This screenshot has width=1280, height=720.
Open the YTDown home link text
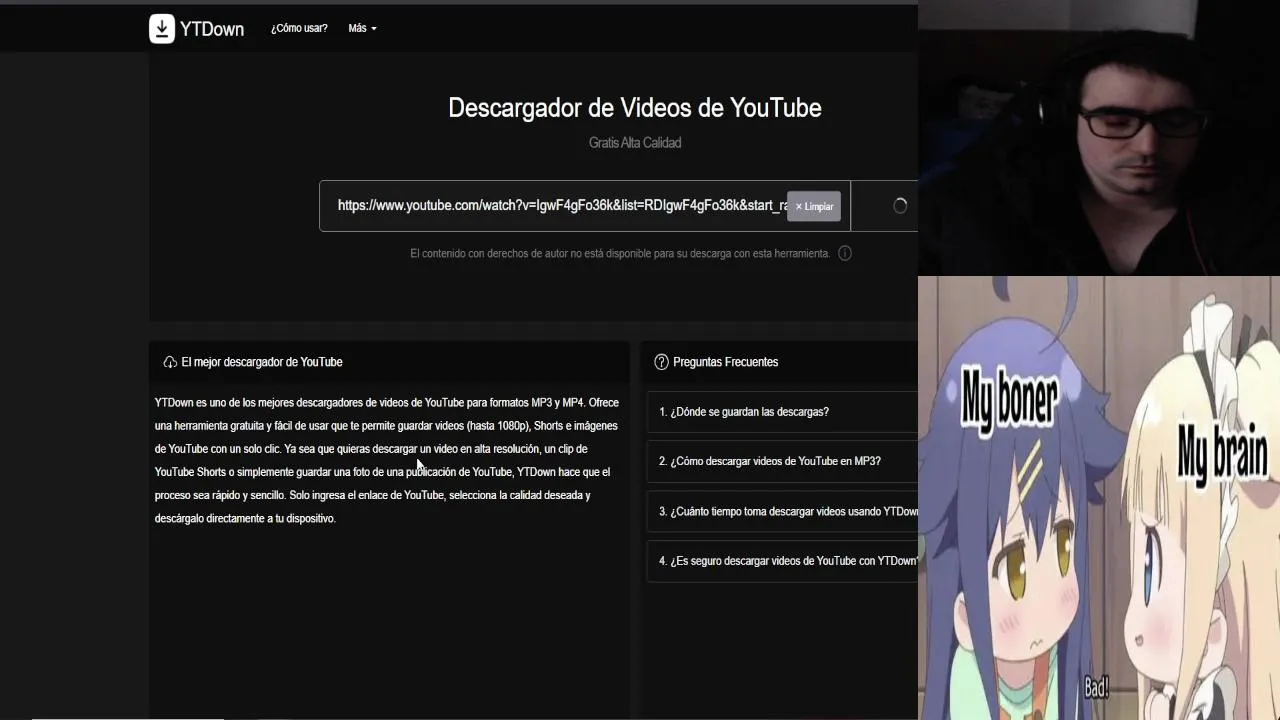[x=212, y=29]
